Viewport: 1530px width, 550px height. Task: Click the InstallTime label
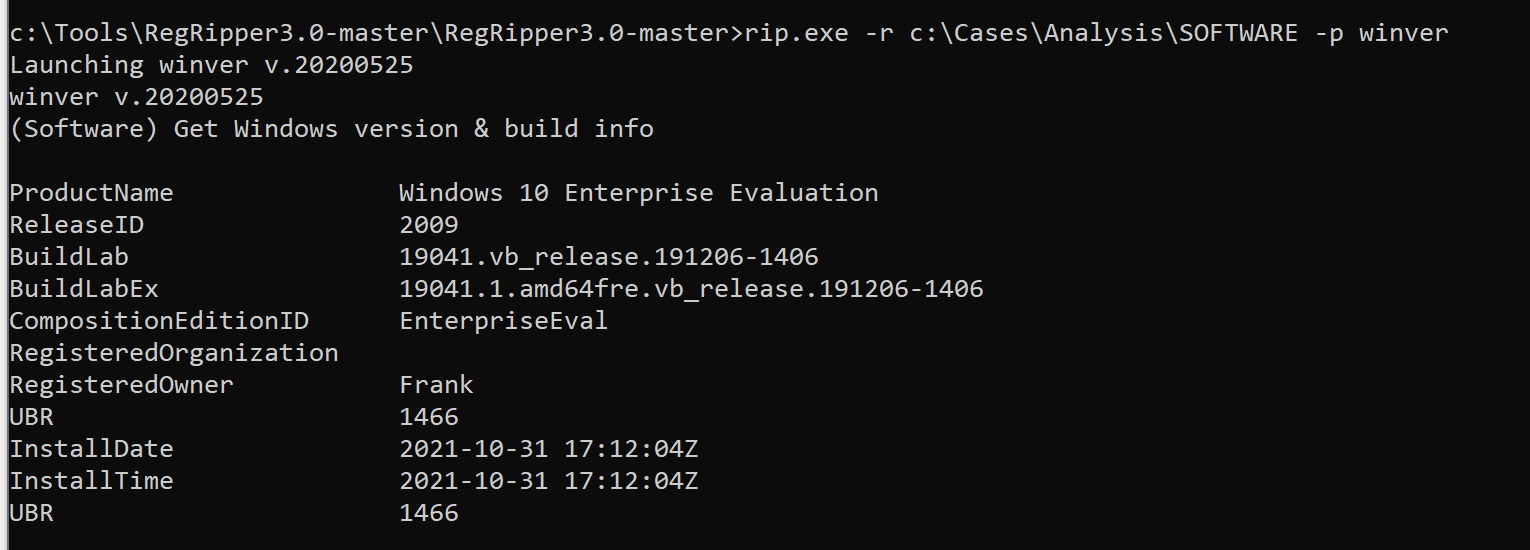91,481
